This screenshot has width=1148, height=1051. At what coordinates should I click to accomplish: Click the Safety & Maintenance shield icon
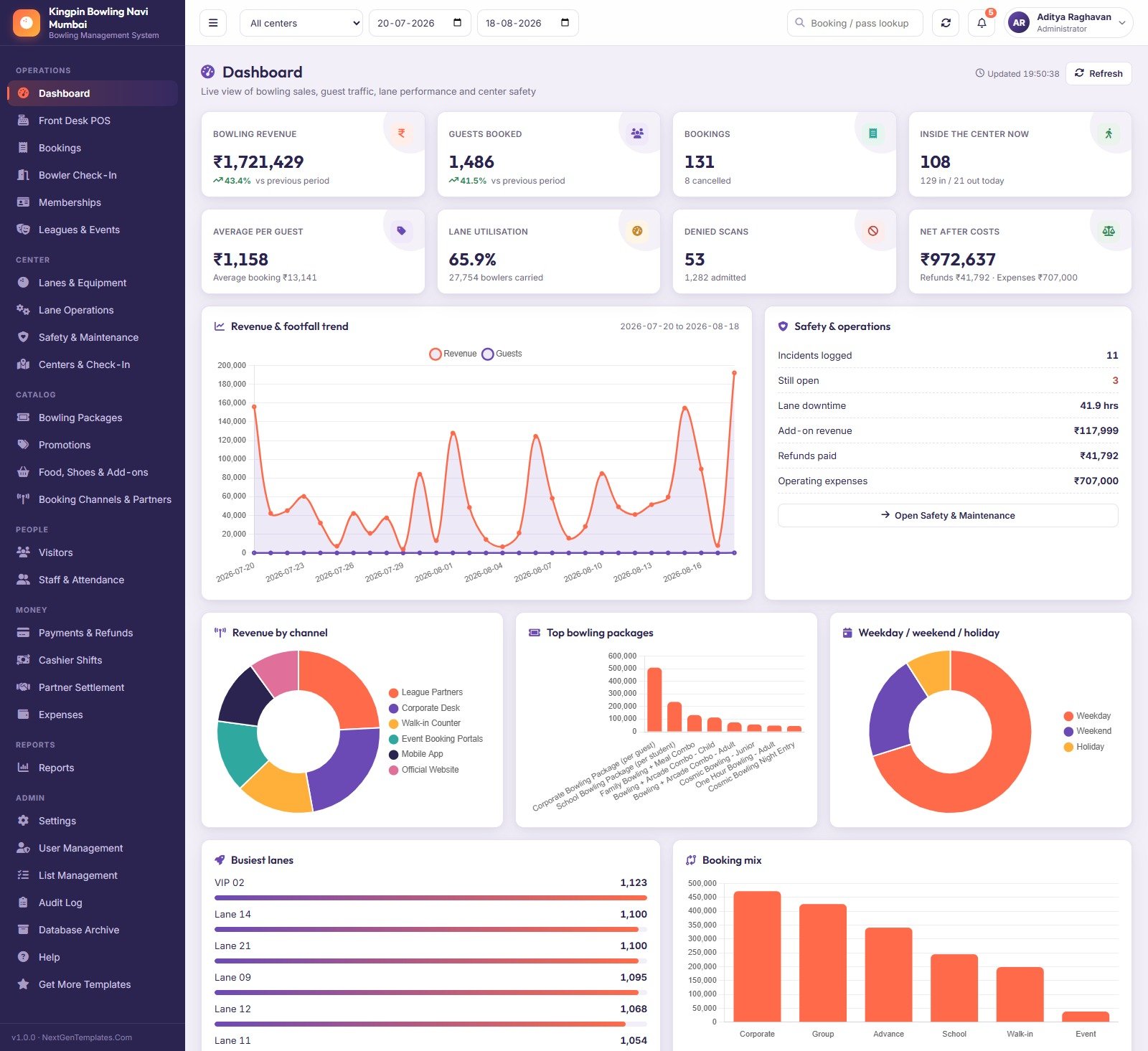pos(23,337)
